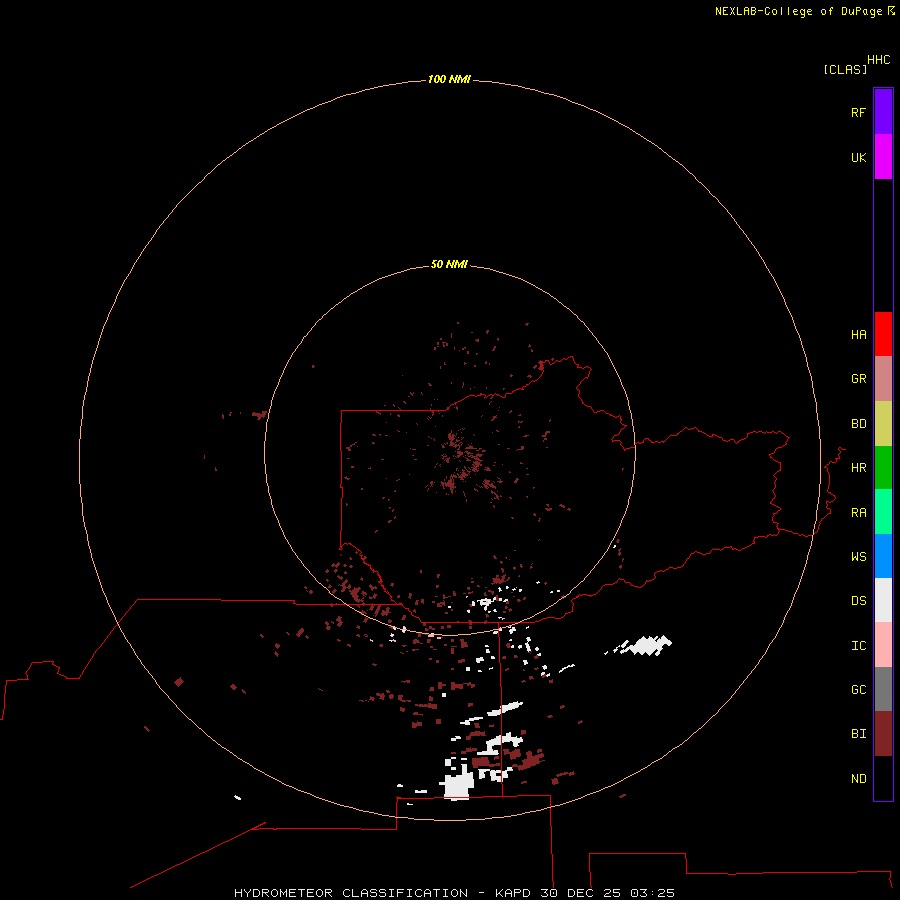900x900 pixels.
Task: Click the HA red legend swatch
Action: tap(883, 334)
